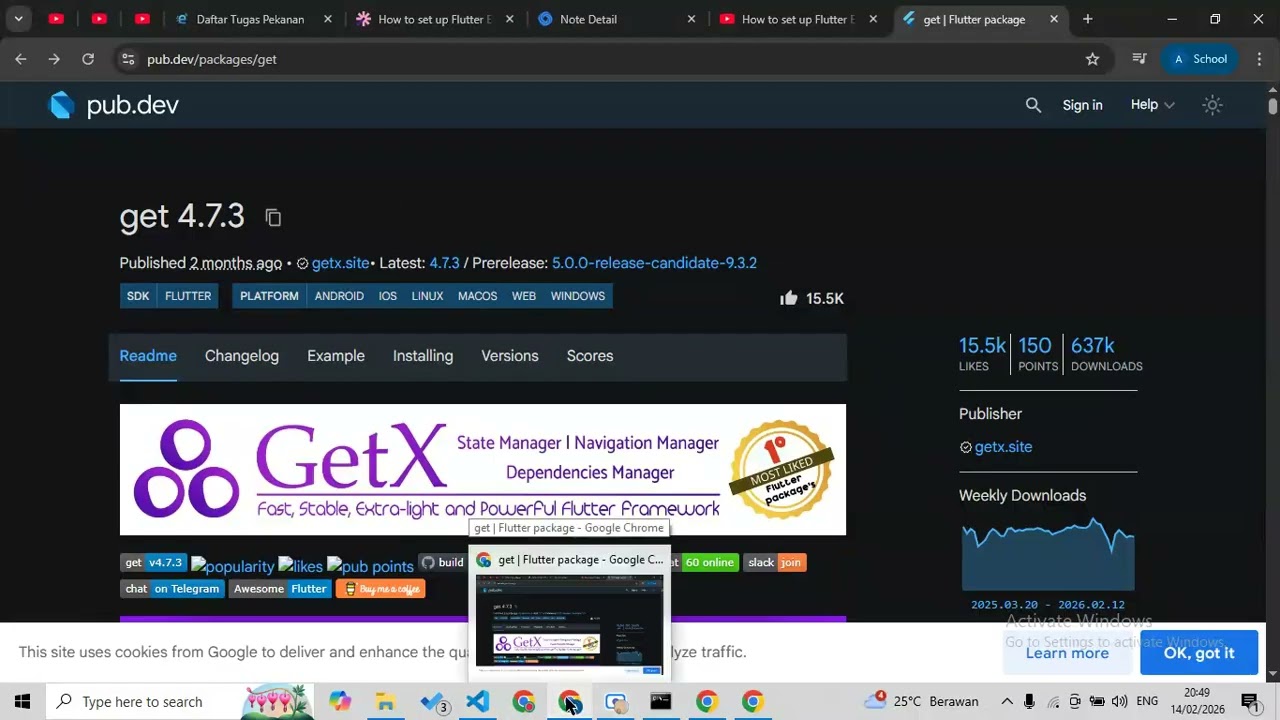This screenshot has width=1280, height=720.
Task: Toggle the light/dark theme sun icon
Action: 1212,105
